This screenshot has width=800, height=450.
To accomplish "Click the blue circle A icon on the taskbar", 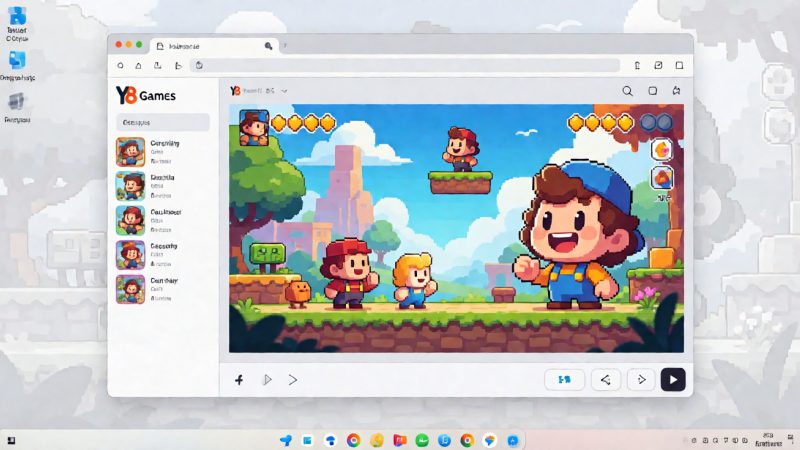I will pos(513,440).
